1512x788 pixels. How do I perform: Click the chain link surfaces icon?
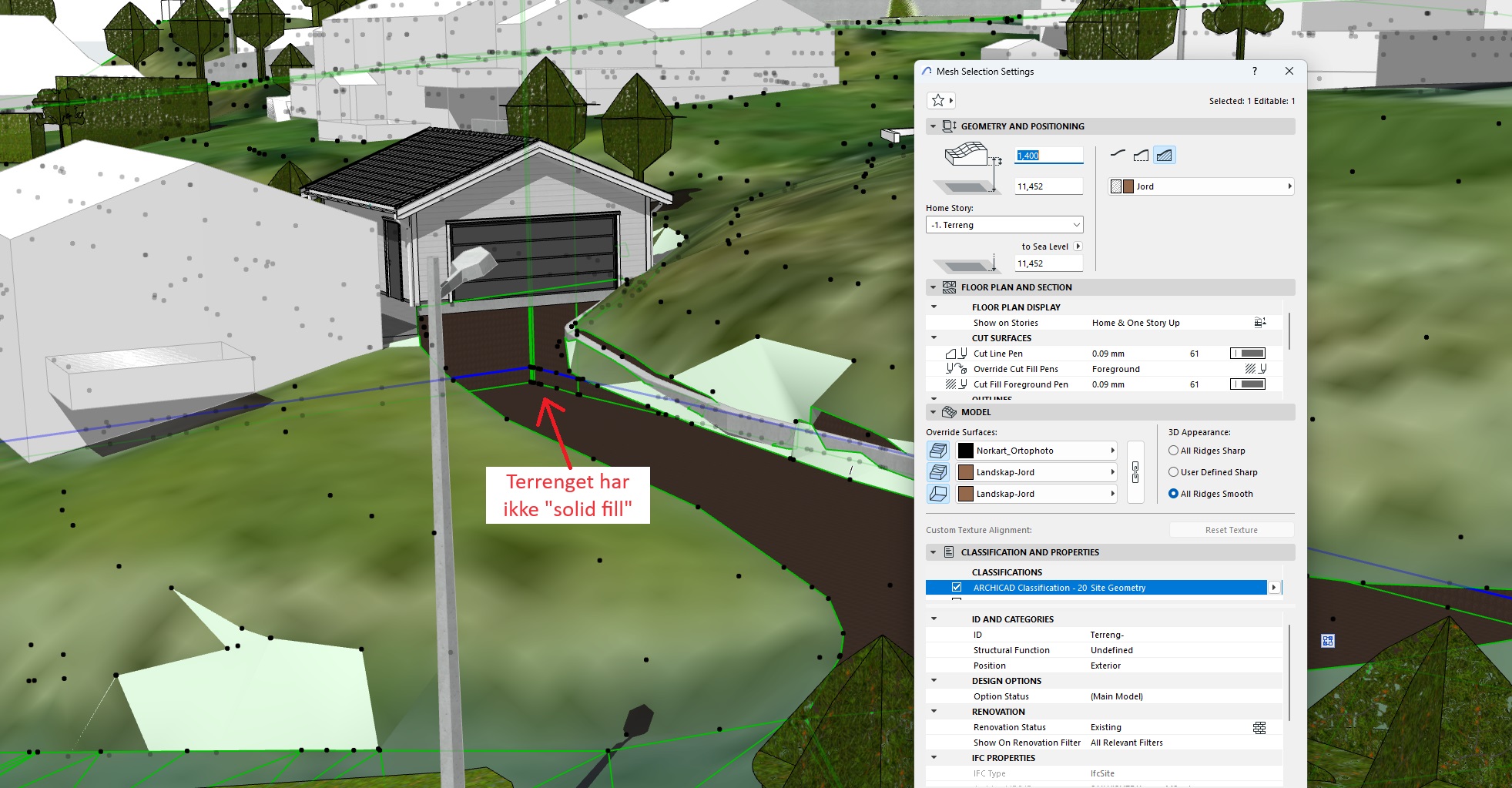click(x=1135, y=472)
